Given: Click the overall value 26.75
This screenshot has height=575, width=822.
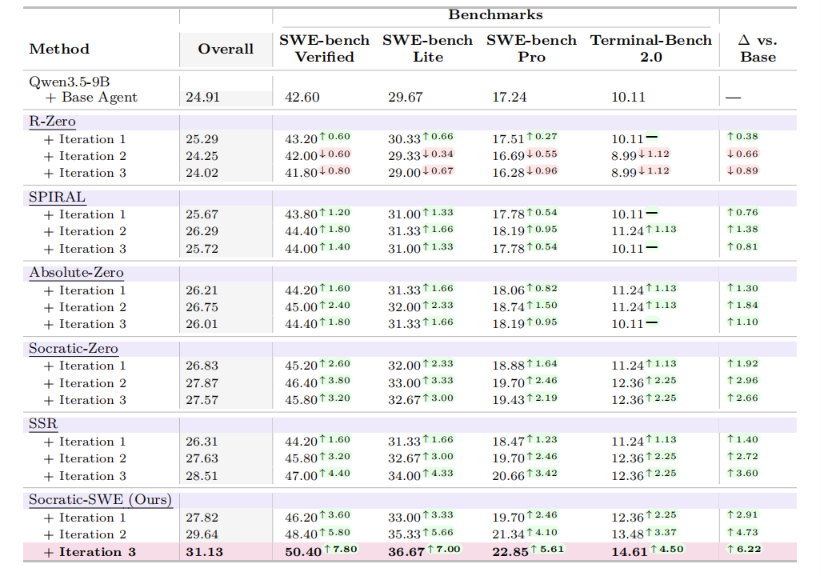Looking at the screenshot, I should (x=202, y=308).
